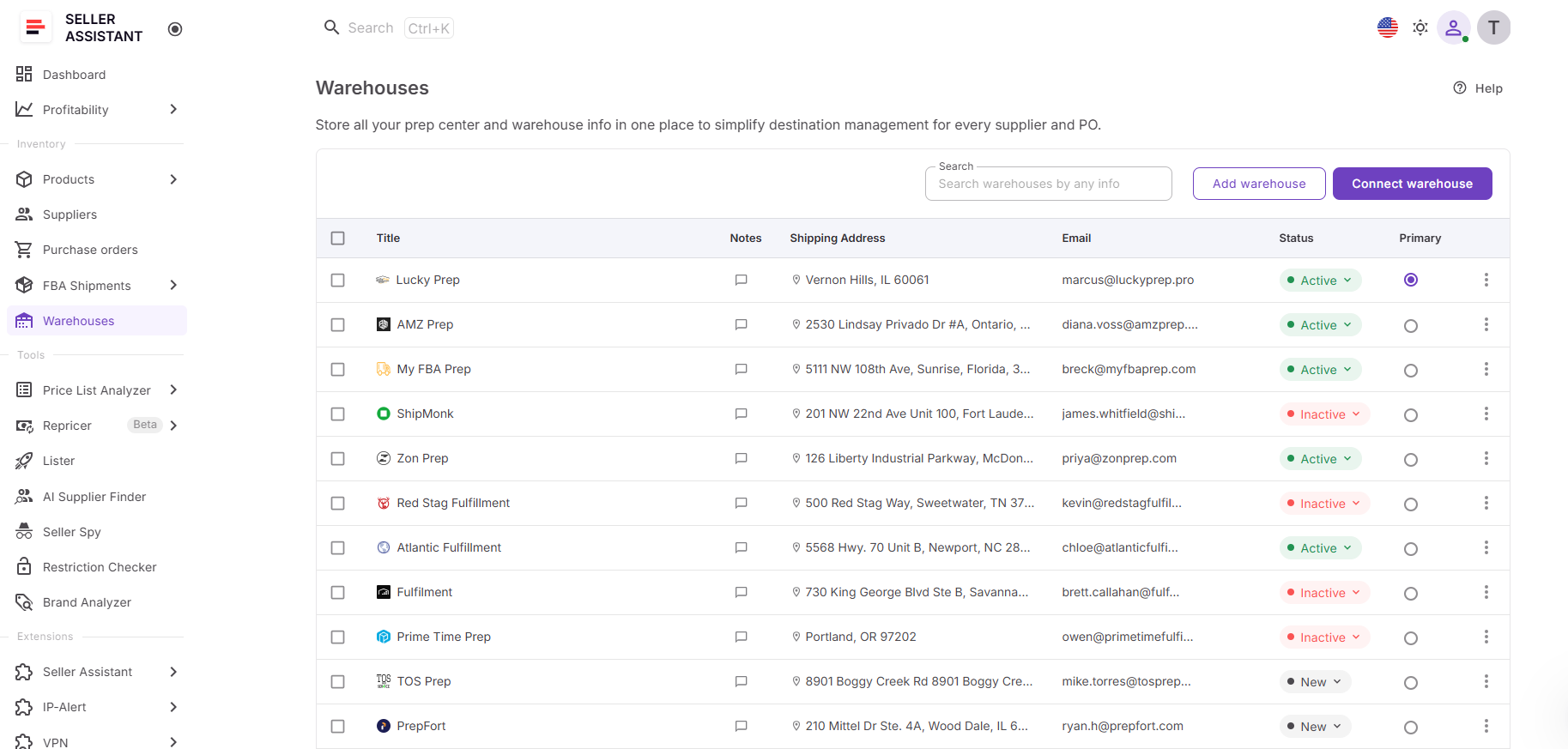This screenshot has height=749, width=1568.
Task: Click the Vernon Hills, IL 60061 address
Action: point(867,280)
